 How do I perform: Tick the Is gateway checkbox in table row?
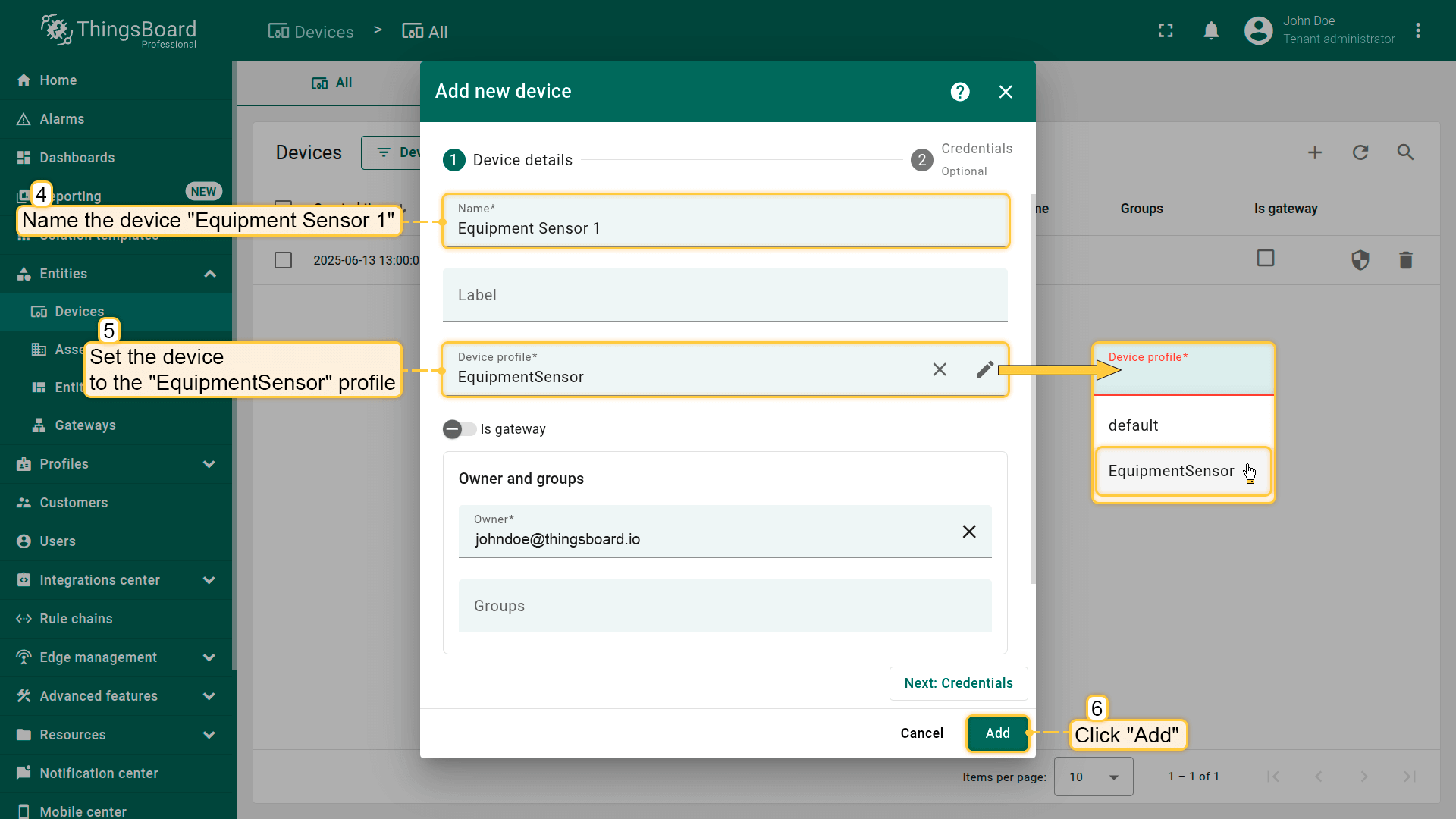(x=1265, y=258)
